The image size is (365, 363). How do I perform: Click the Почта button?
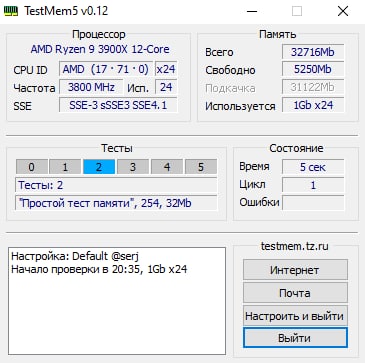[x=295, y=293]
